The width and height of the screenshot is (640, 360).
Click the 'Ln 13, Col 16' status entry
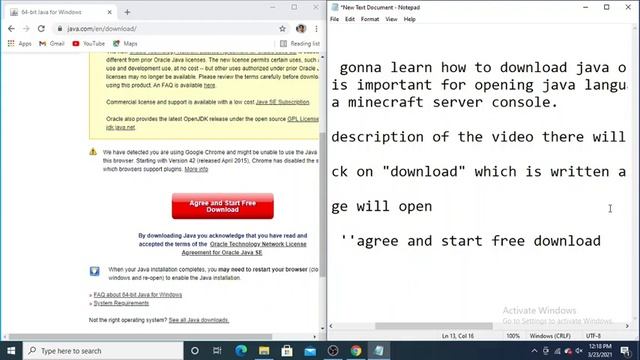(x=458, y=336)
